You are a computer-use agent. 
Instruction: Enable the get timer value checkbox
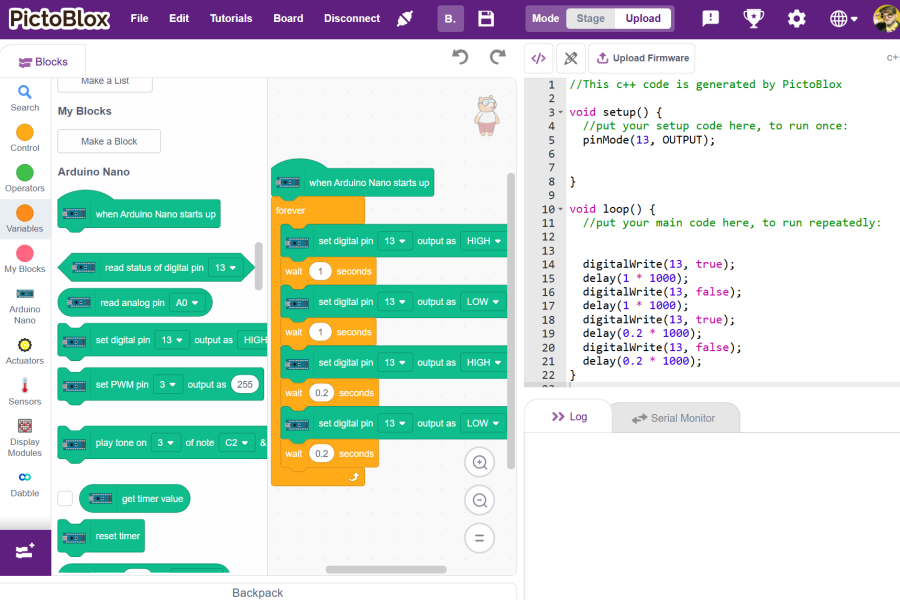point(64,498)
